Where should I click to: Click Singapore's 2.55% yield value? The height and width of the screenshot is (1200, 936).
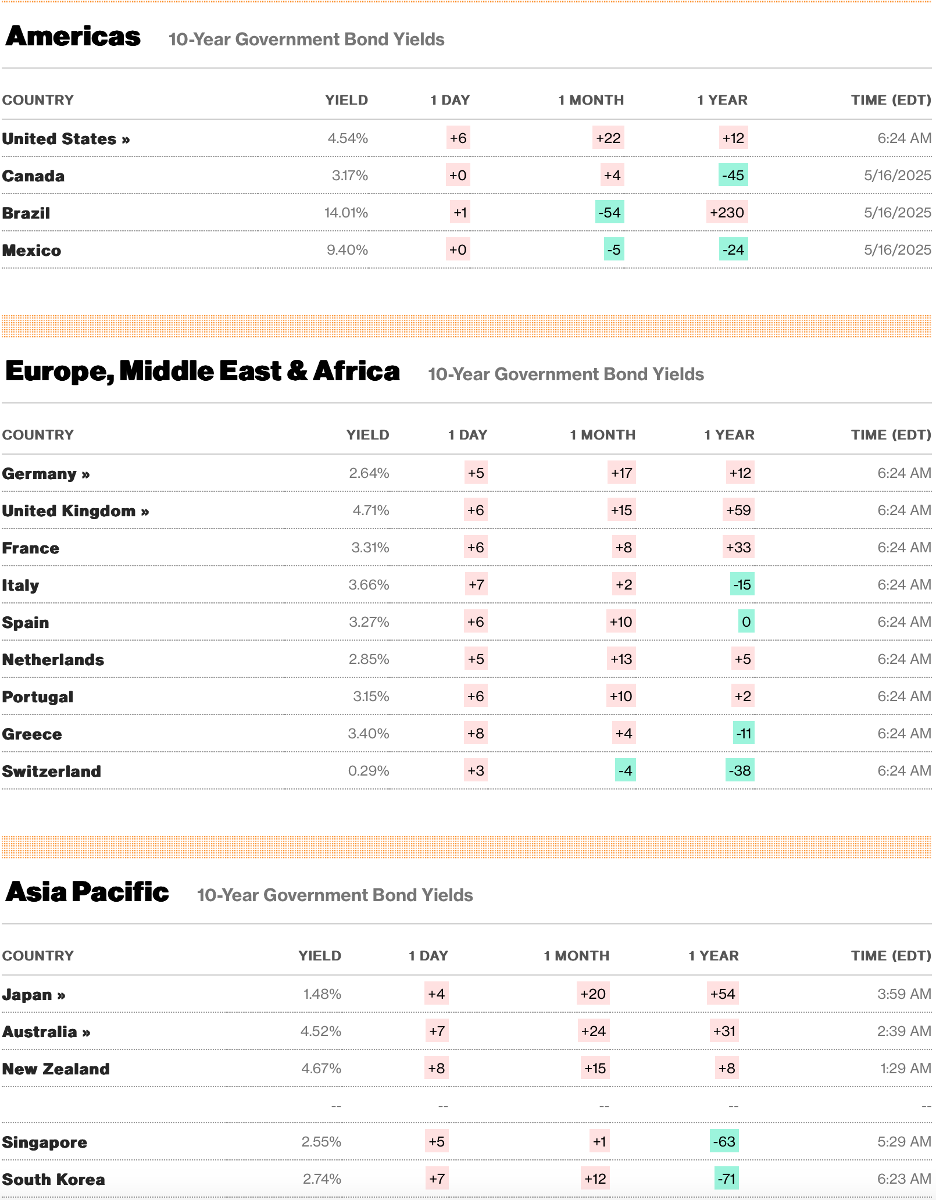[x=321, y=1142]
